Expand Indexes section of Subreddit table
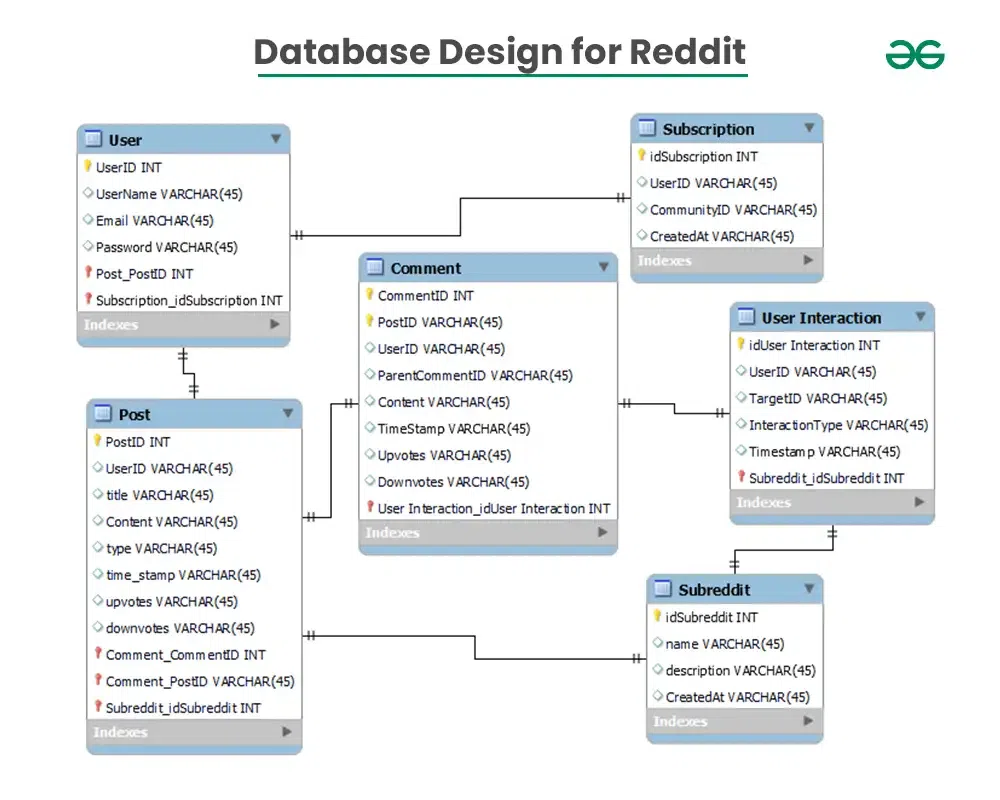 pos(808,721)
